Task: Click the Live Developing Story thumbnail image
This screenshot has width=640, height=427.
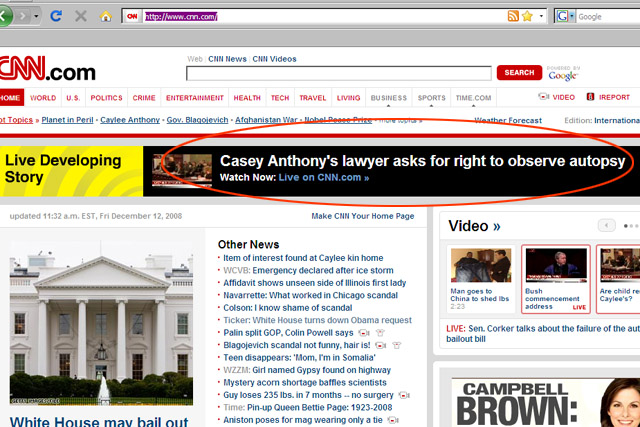Action: click(182, 171)
